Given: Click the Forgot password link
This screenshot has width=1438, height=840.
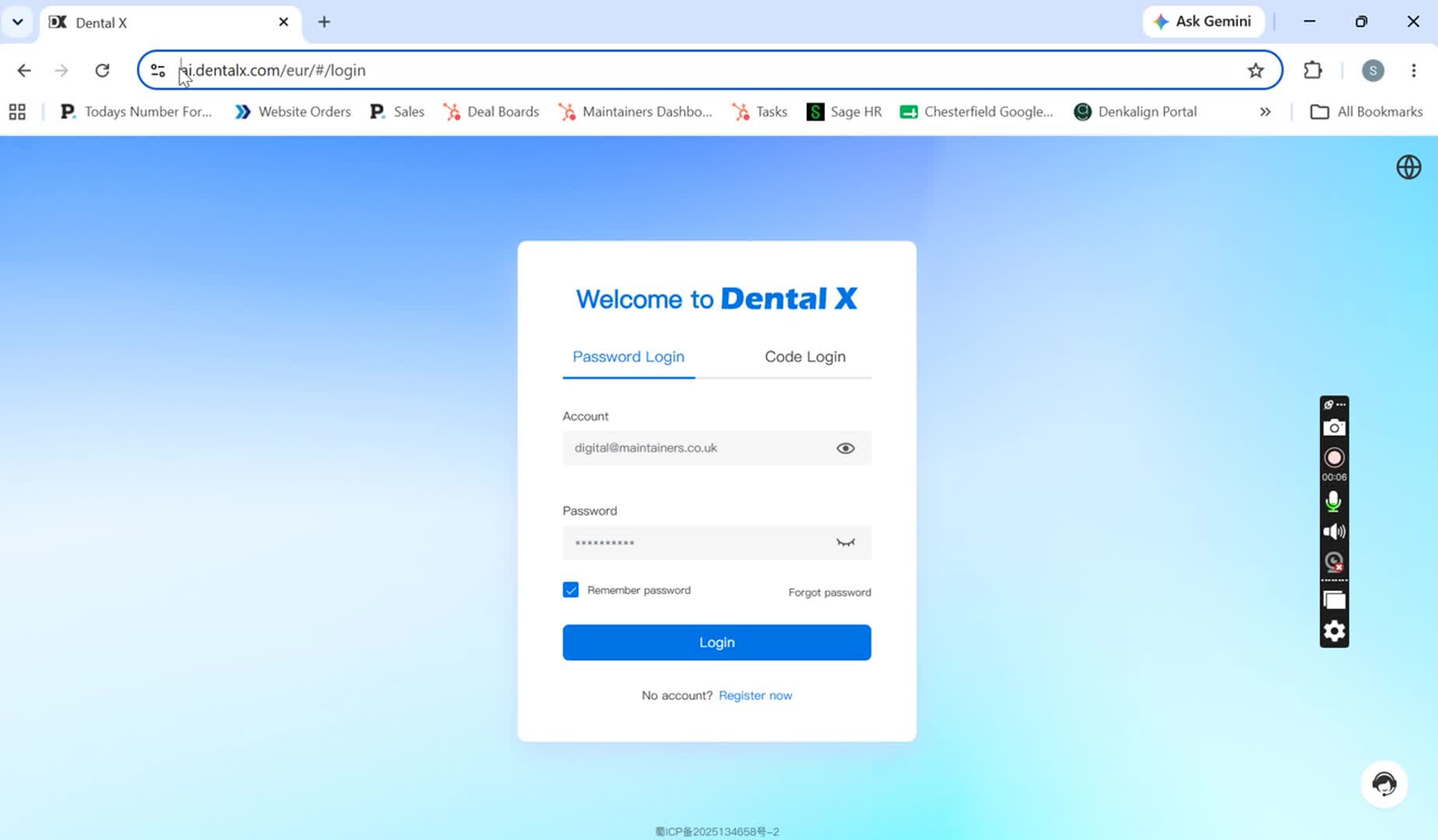Looking at the screenshot, I should 829,592.
